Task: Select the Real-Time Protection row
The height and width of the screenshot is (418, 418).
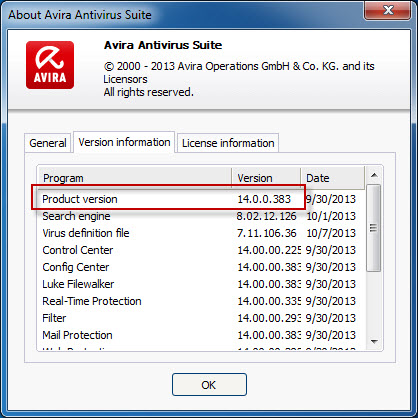Action: click(x=202, y=301)
